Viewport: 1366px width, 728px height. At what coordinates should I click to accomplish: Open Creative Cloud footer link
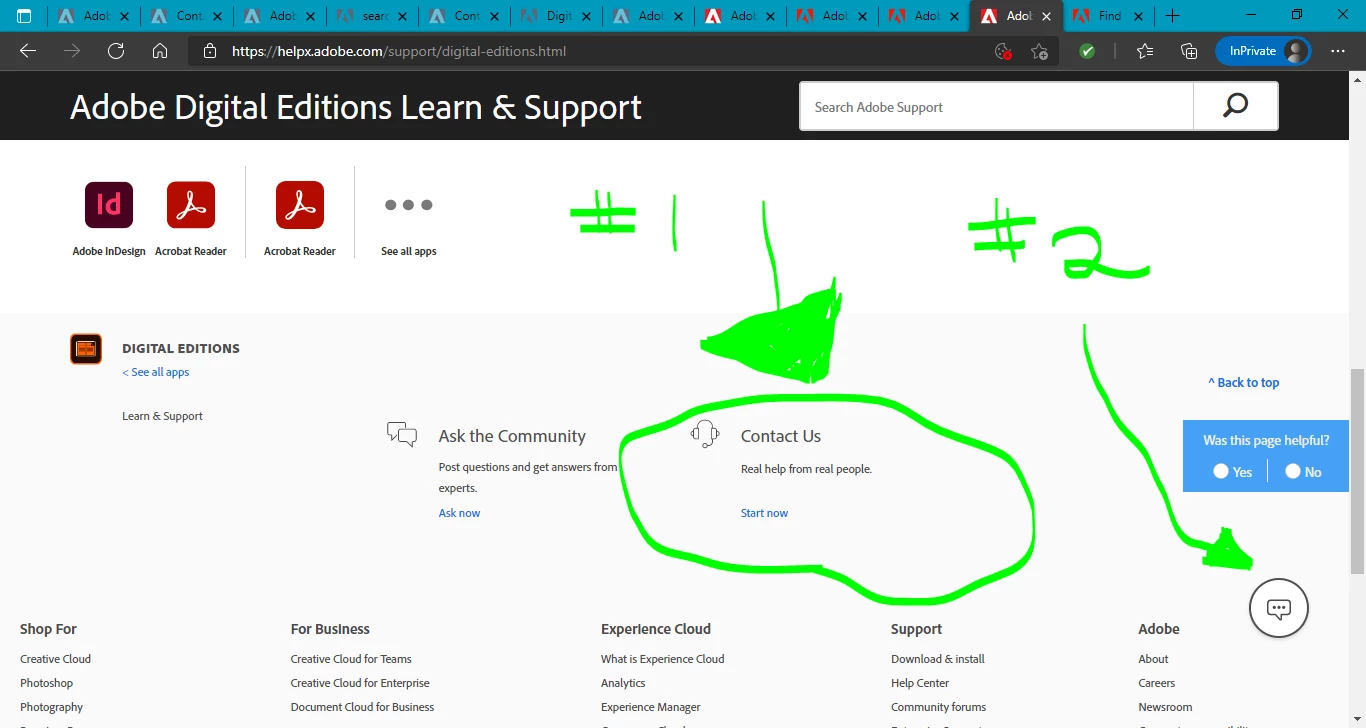click(55, 659)
